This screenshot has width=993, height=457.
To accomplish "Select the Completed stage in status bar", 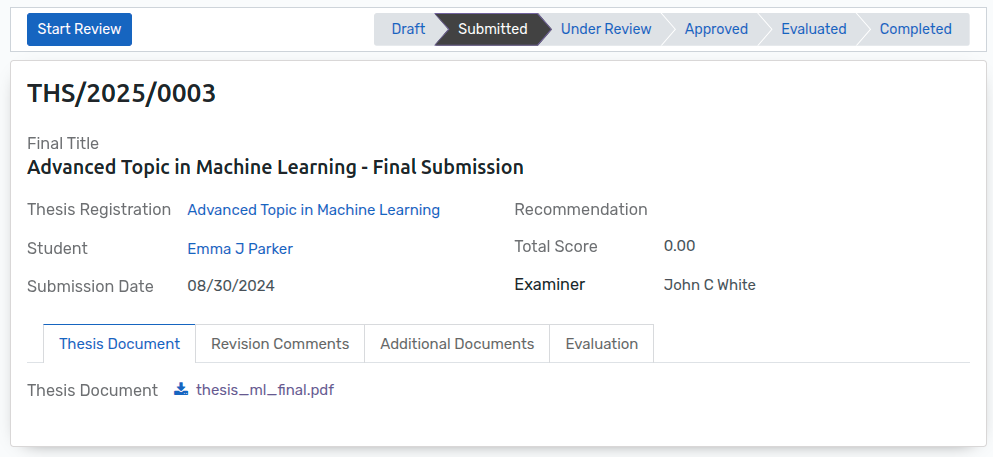I will (x=915, y=29).
